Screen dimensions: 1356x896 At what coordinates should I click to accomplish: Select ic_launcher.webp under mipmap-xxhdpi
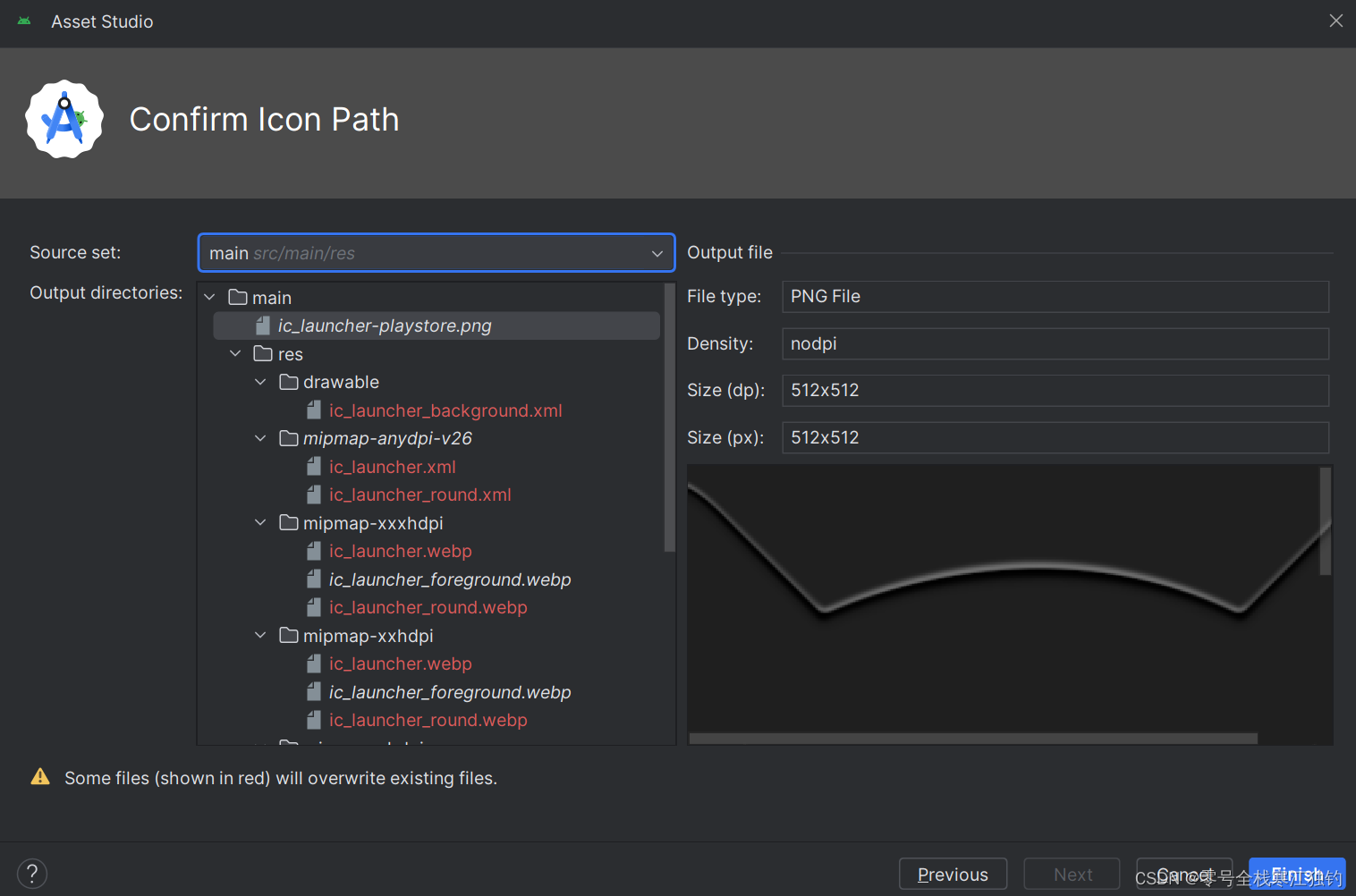pyautogui.click(x=400, y=664)
